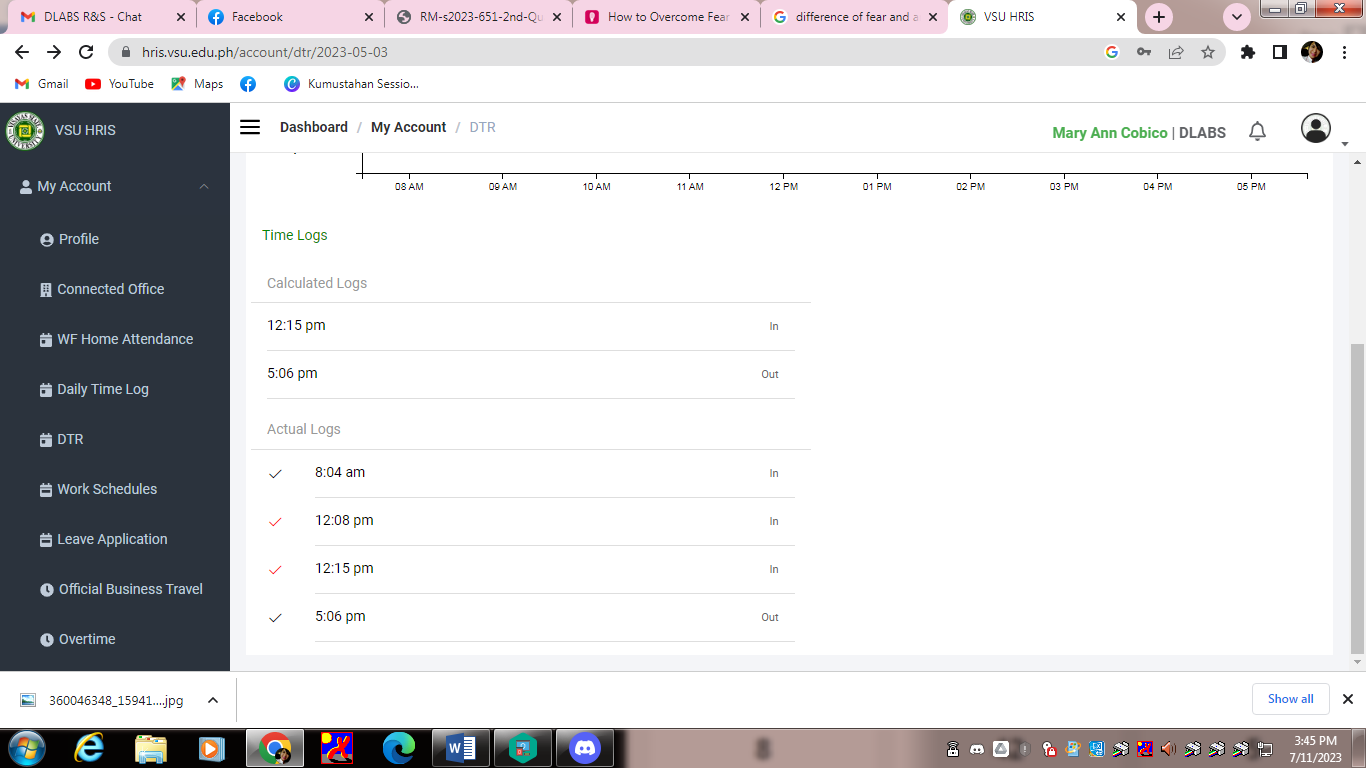
Task: Open the user avatar menu
Action: pyautogui.click(x=1315, y=129)
